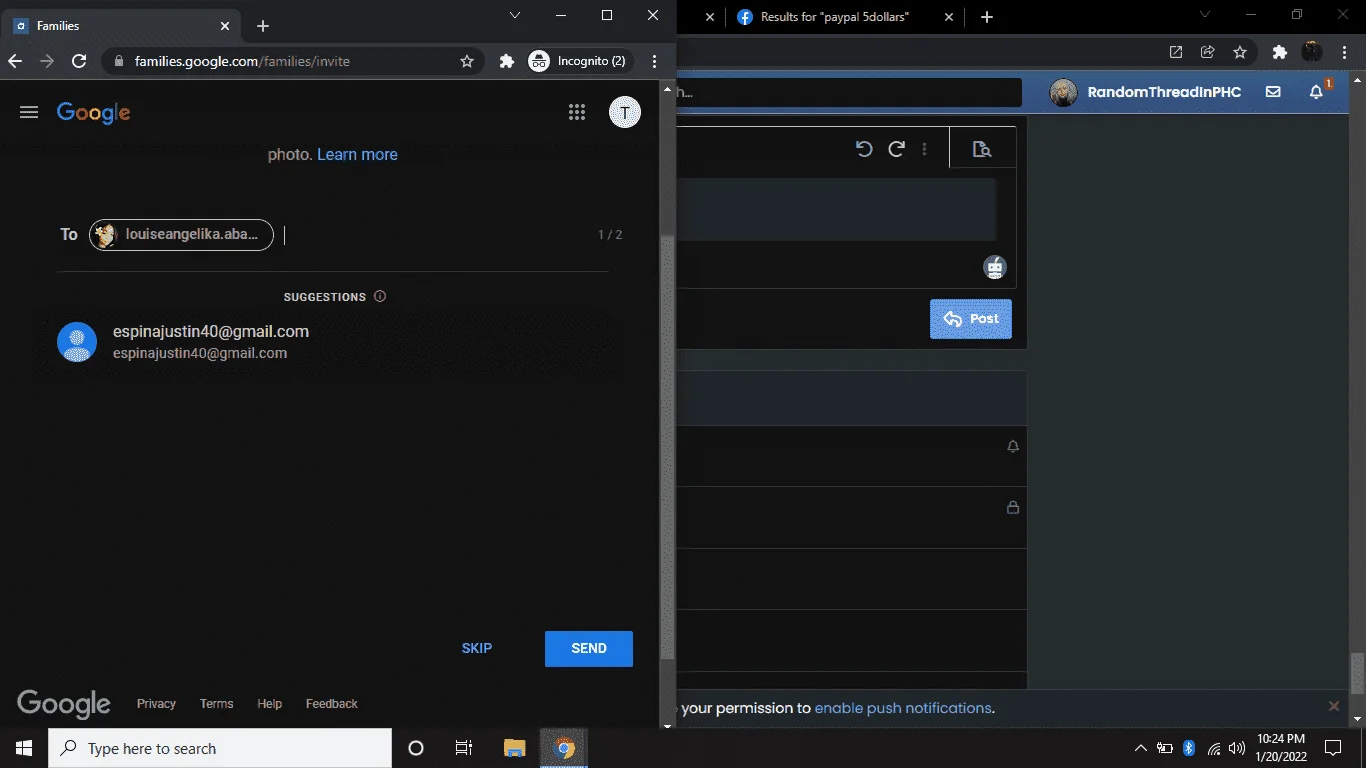Toggle preview in forum reply editor

[982, 149]
